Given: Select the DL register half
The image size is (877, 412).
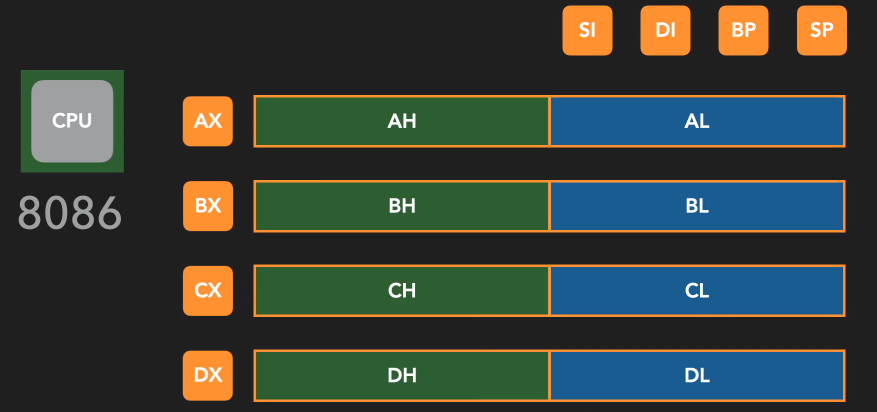Looking at the screenshot, I should pos(697,376).
